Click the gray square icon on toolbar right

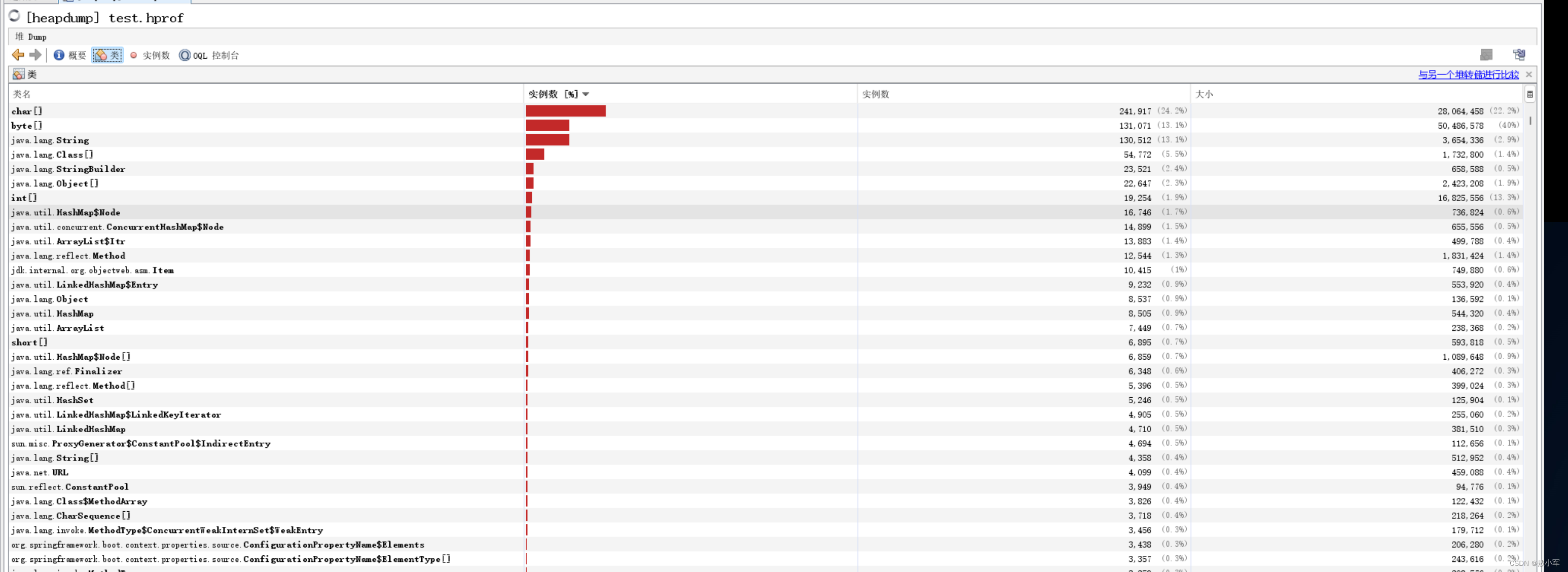click(x=1486, y=55)
